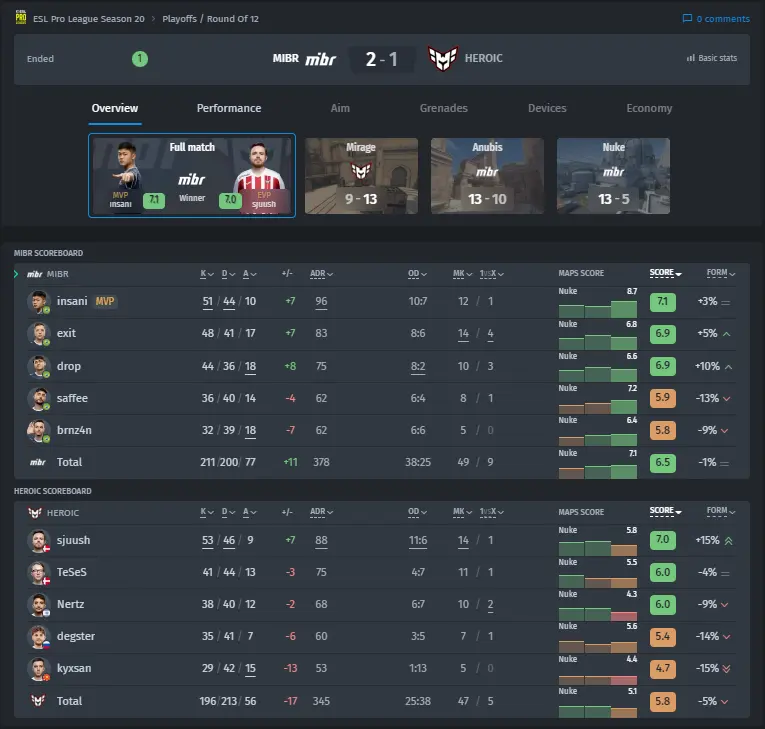Open the comments speech bubble icon
This screenshot has height=729, width=765.
pos(687,19)
